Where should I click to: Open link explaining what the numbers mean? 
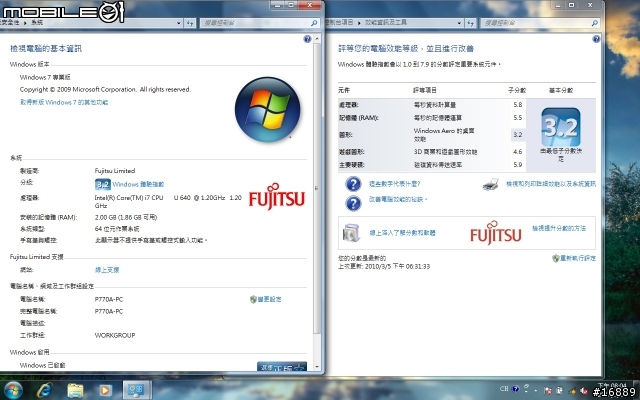[394, 184]
